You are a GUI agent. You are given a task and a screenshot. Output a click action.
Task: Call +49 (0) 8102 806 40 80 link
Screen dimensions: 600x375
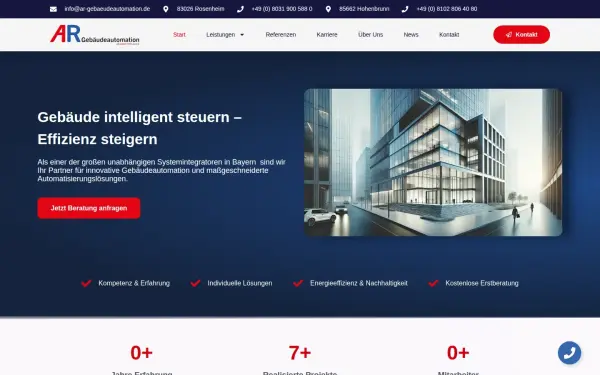[447, 9]
